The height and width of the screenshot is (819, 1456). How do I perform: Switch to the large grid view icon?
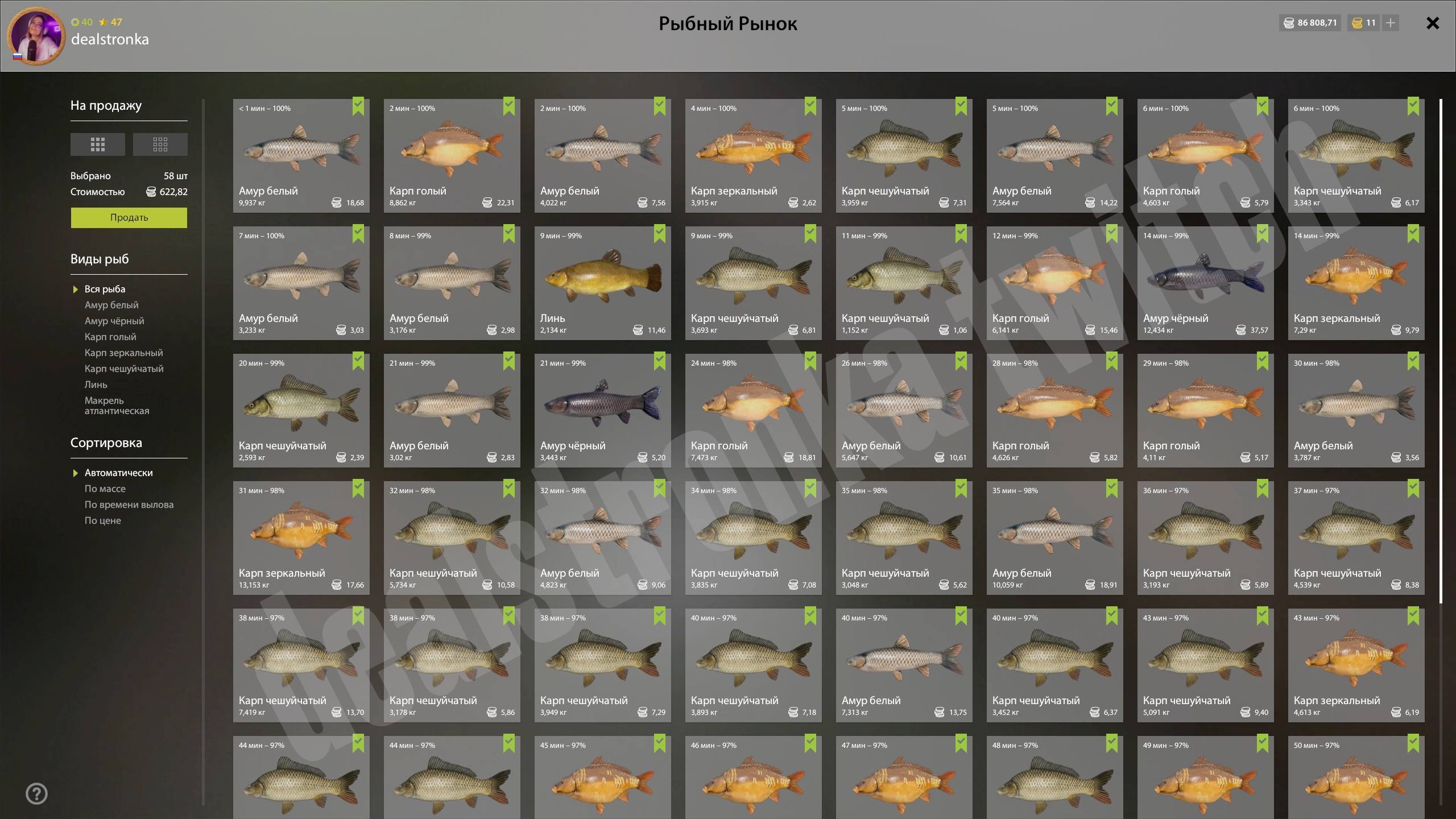97,144
